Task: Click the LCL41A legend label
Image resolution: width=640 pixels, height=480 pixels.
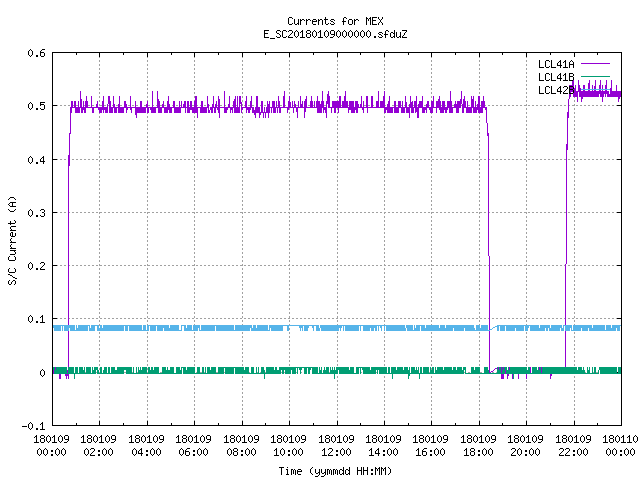Action: (556, 64)
